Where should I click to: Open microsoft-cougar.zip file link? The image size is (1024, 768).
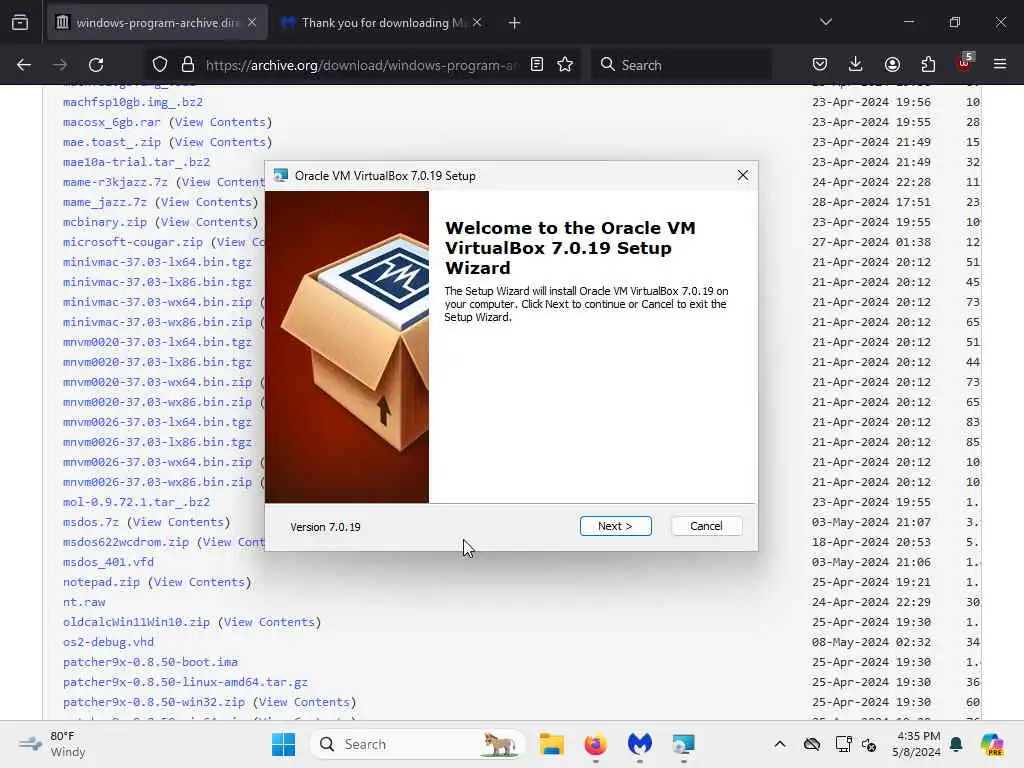[x=133, y=242]
